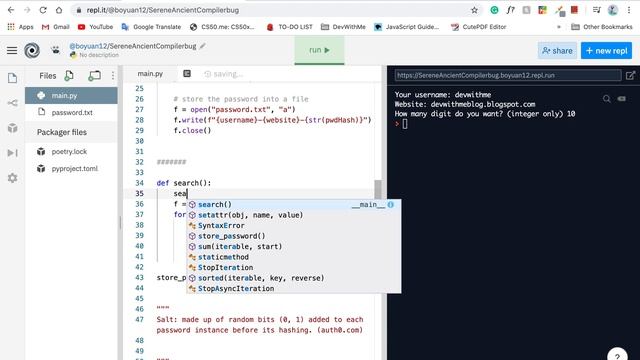Image resolution: width=640 pixels, height=360 pixels.
Task: Toggle the editor layout icon beside tab
Action: tap(187, 73)
